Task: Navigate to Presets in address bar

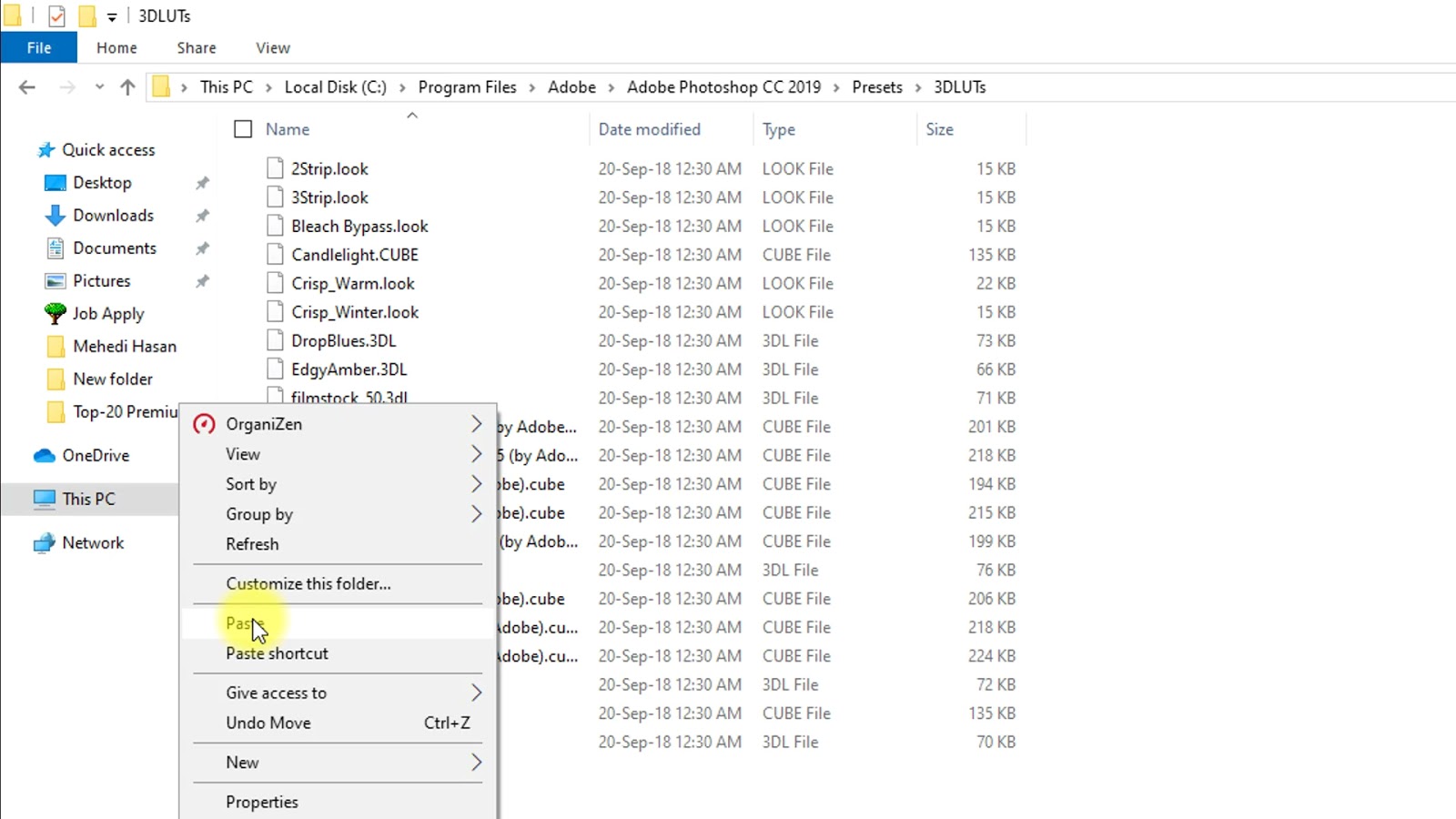Action: point(877,87)
